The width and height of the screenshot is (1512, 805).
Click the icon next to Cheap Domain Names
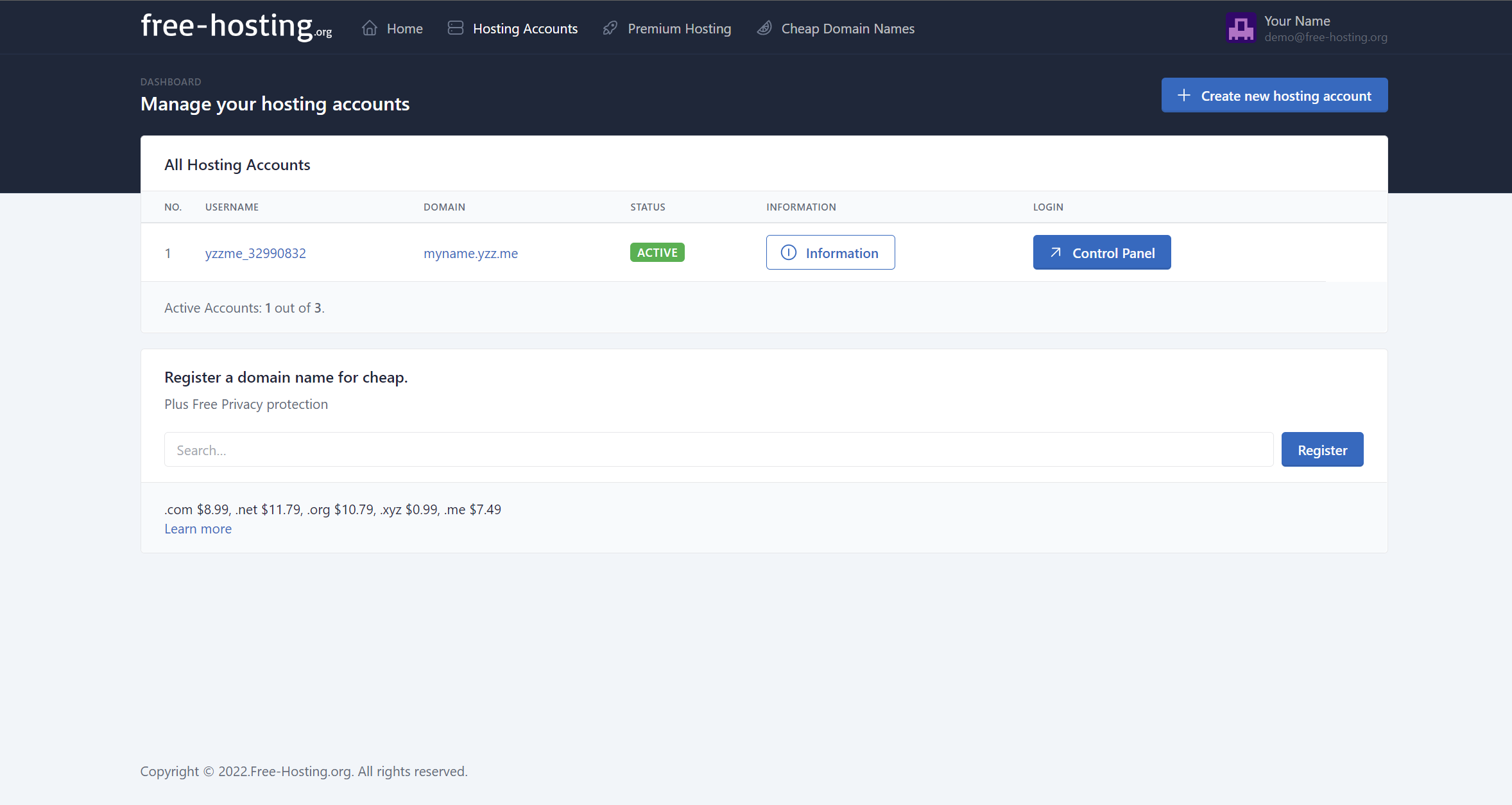764,28
